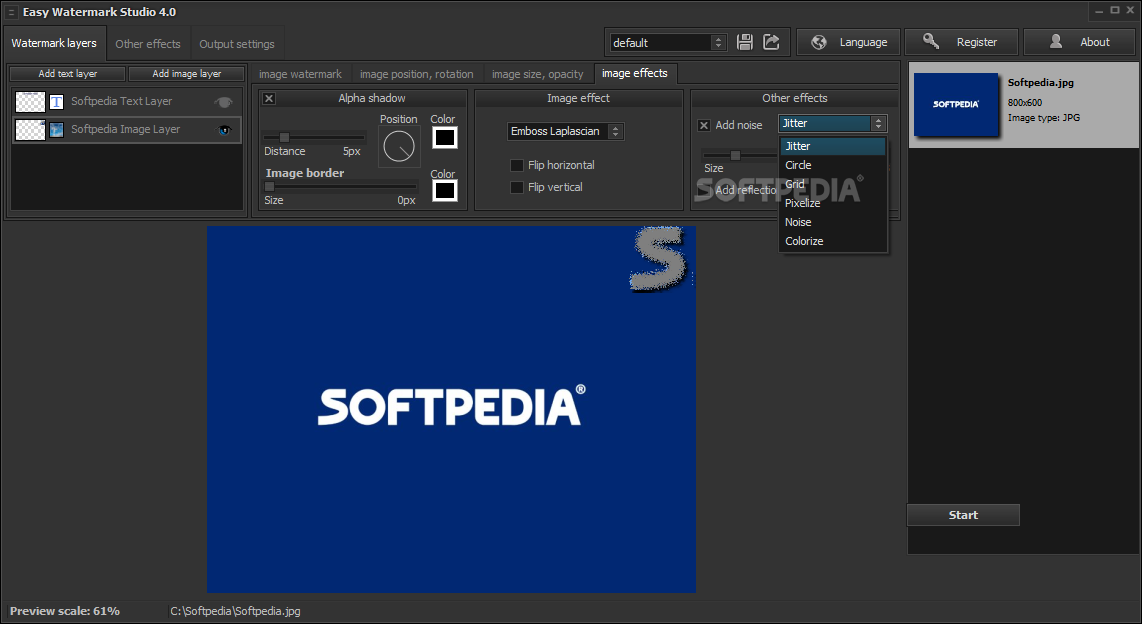Select the image effects tab
This screenshot has width=1142, height=624.
coord(634,74)
